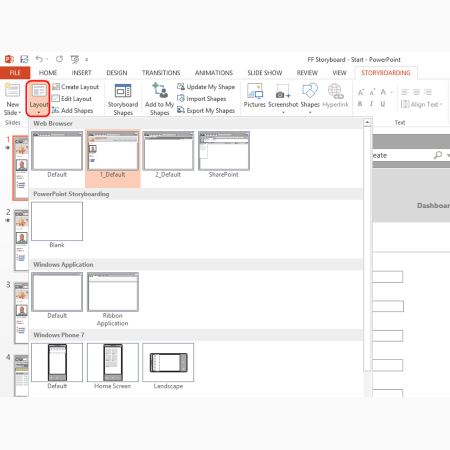Image resolution: width=450 pixels, height=450 pixels.
Task: Open the Customize Quick Access Toolbar arrow
Action: 87,60
